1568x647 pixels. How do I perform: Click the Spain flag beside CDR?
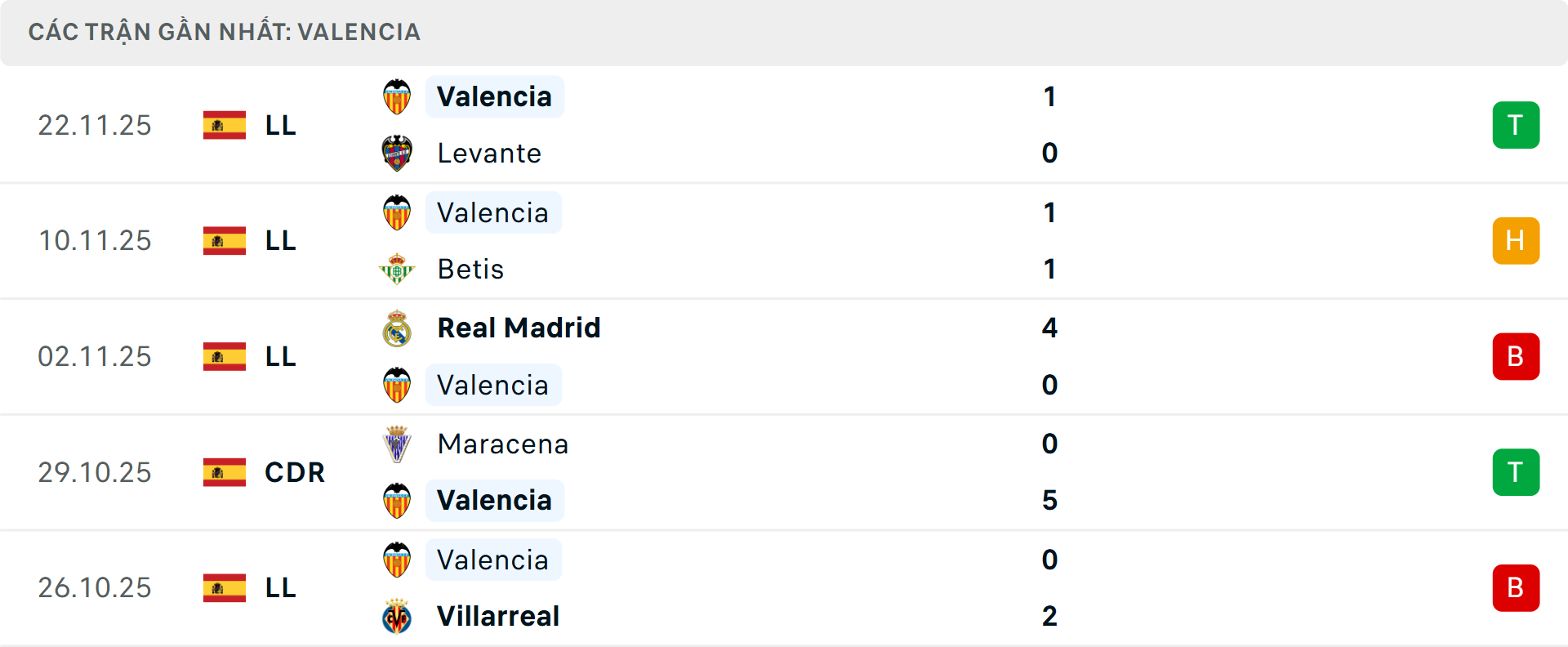(x=225, y=472)
